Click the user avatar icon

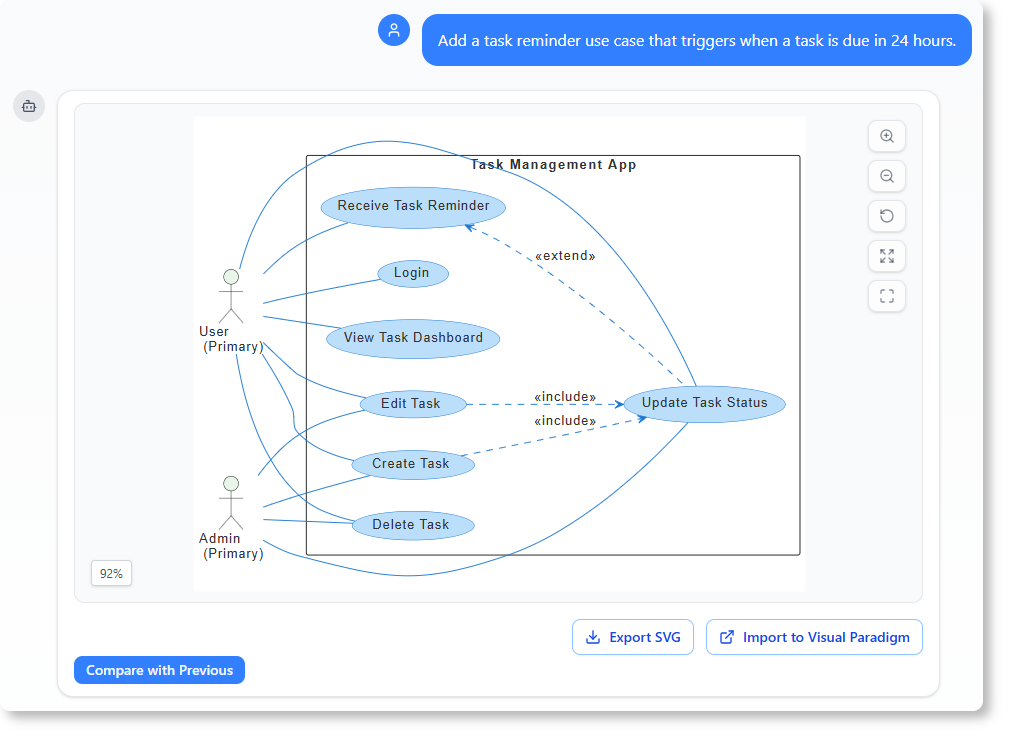pyautogui.click(x=394, y=30)
